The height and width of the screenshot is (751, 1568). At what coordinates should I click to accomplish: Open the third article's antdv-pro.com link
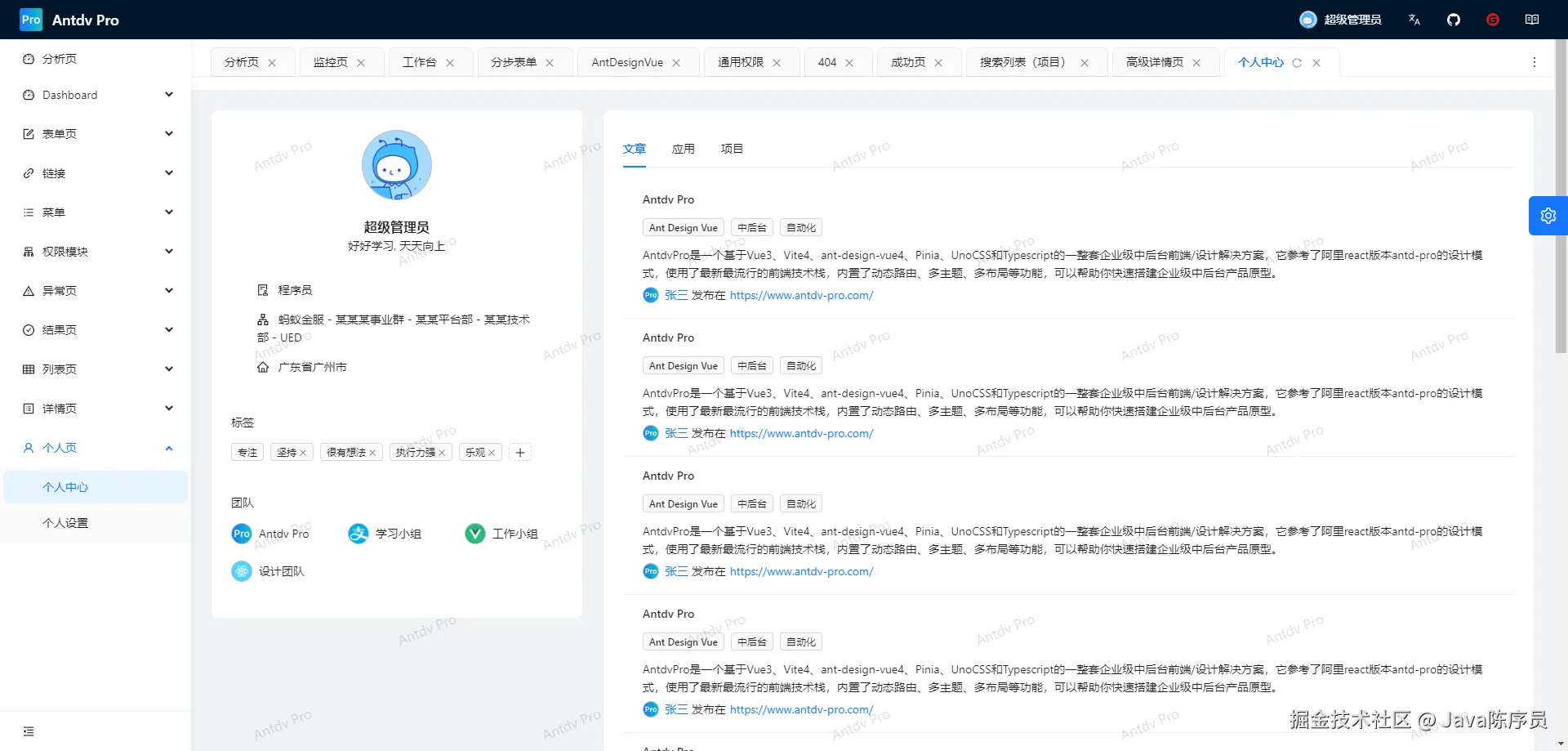coord(801,572)
